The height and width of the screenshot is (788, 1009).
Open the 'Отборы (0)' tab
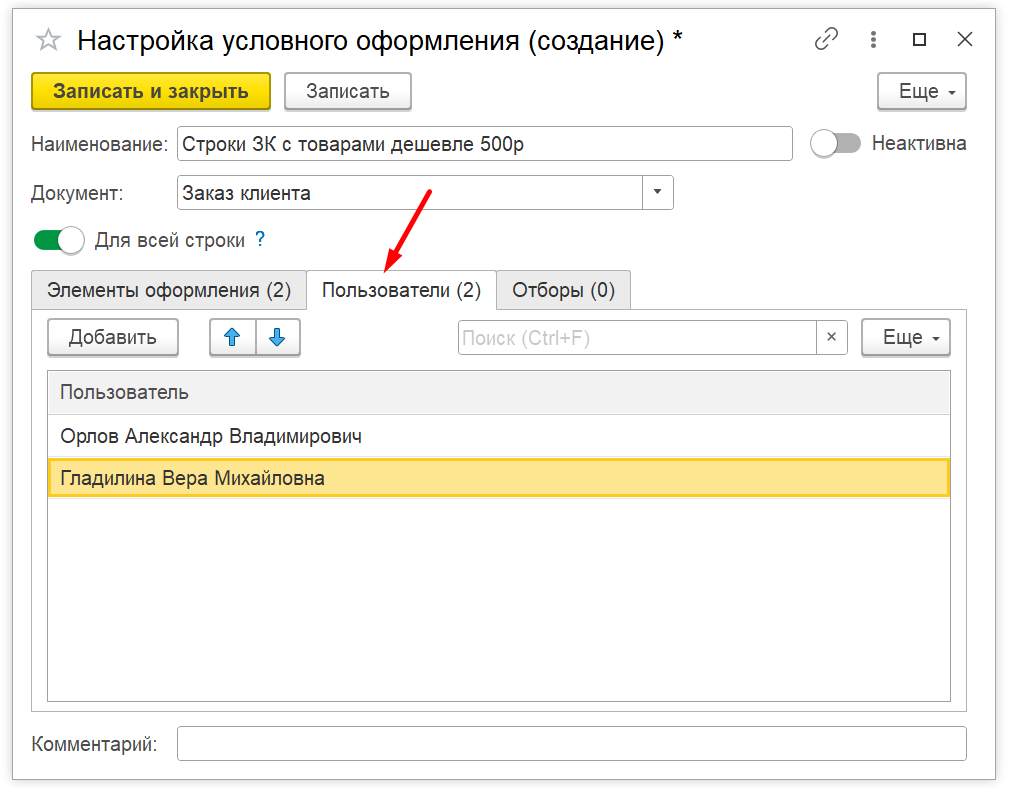(x=563, y=290)
